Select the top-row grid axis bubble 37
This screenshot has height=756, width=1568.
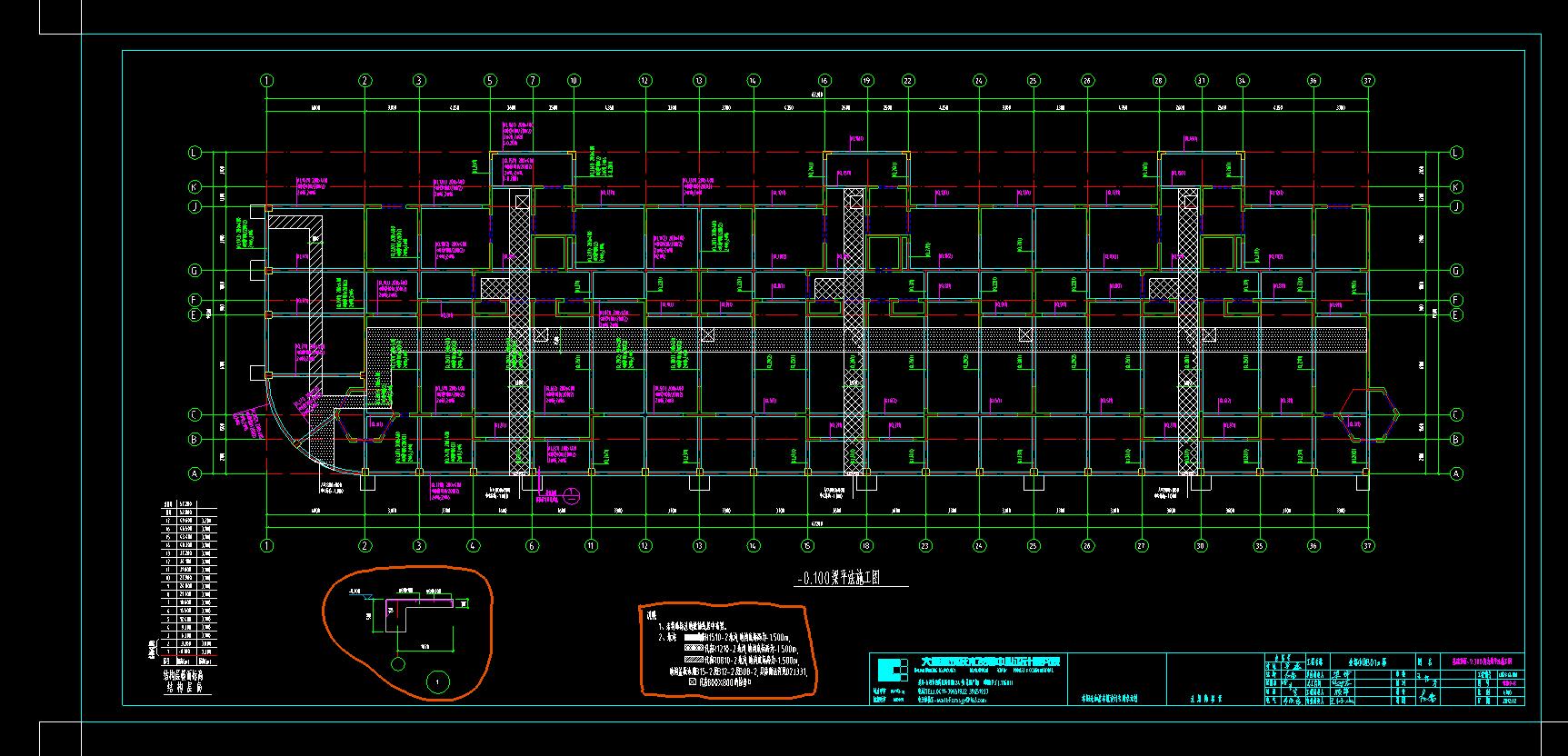(1367, 80)
